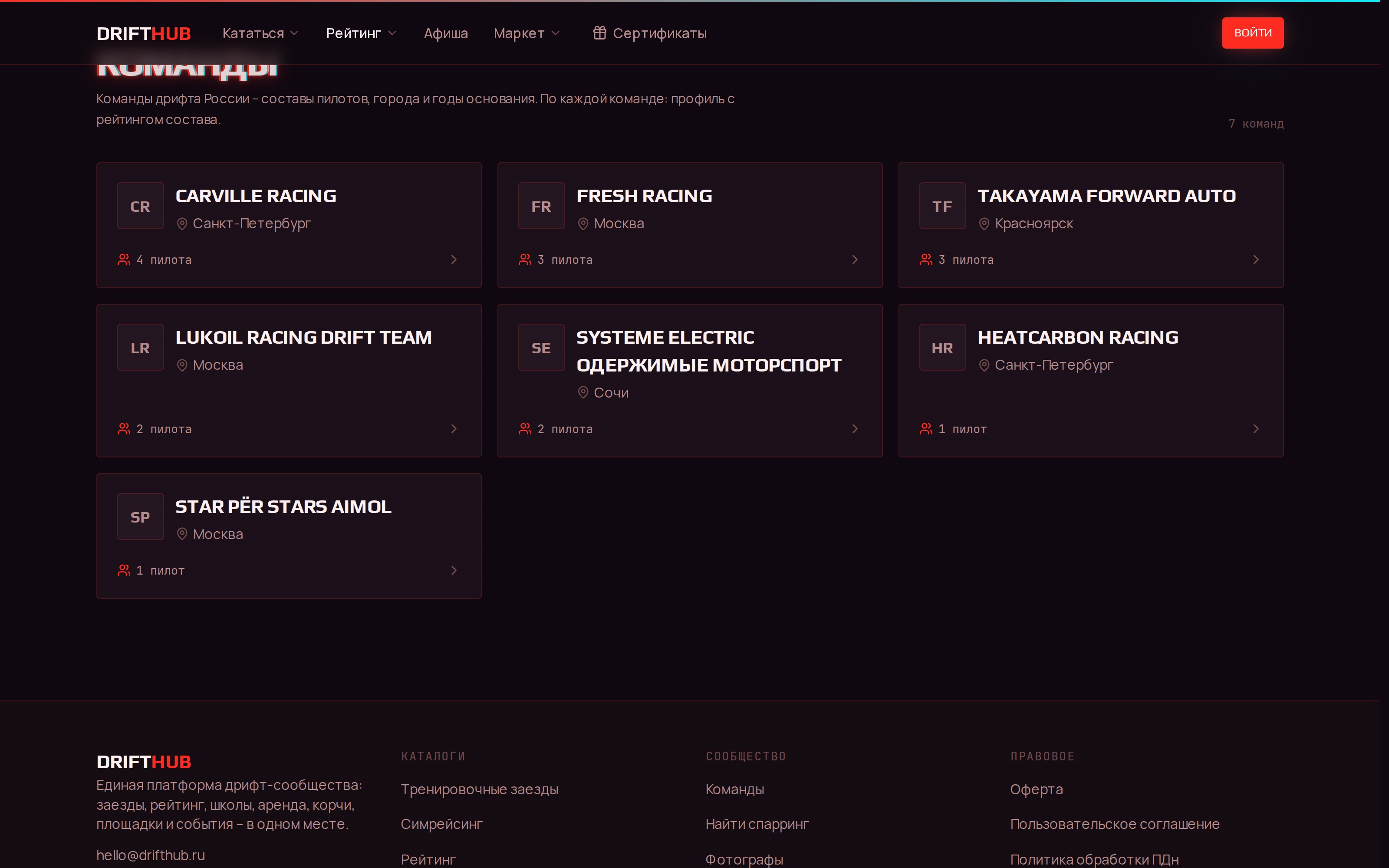1389x868 pixels.
Task: Expand the Маркет dropdown menu
Action: click(x=527, y=33)
